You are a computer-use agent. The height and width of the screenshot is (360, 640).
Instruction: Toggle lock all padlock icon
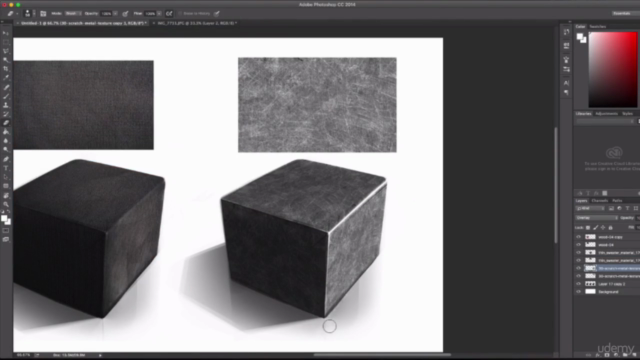610,227
